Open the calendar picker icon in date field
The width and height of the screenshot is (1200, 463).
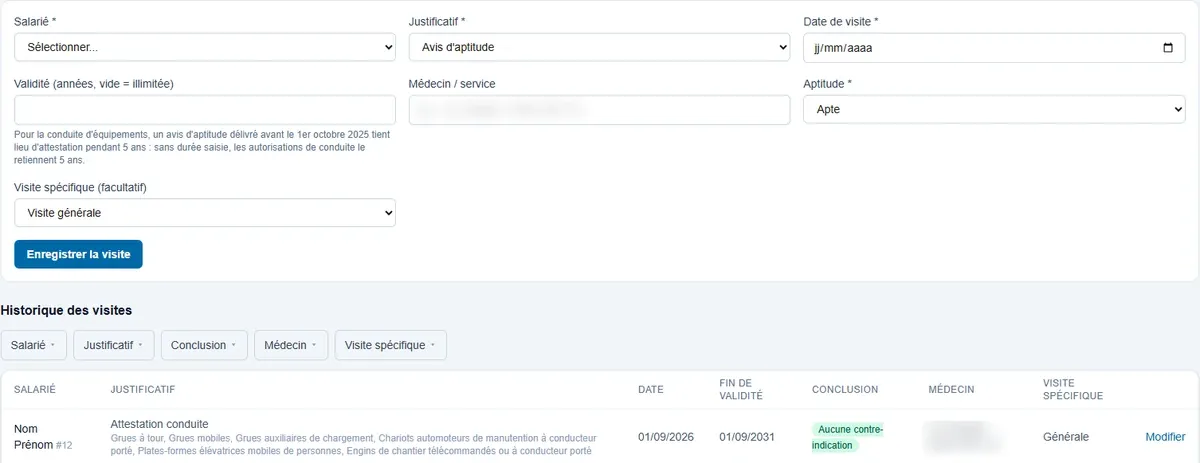[1168, 47]
